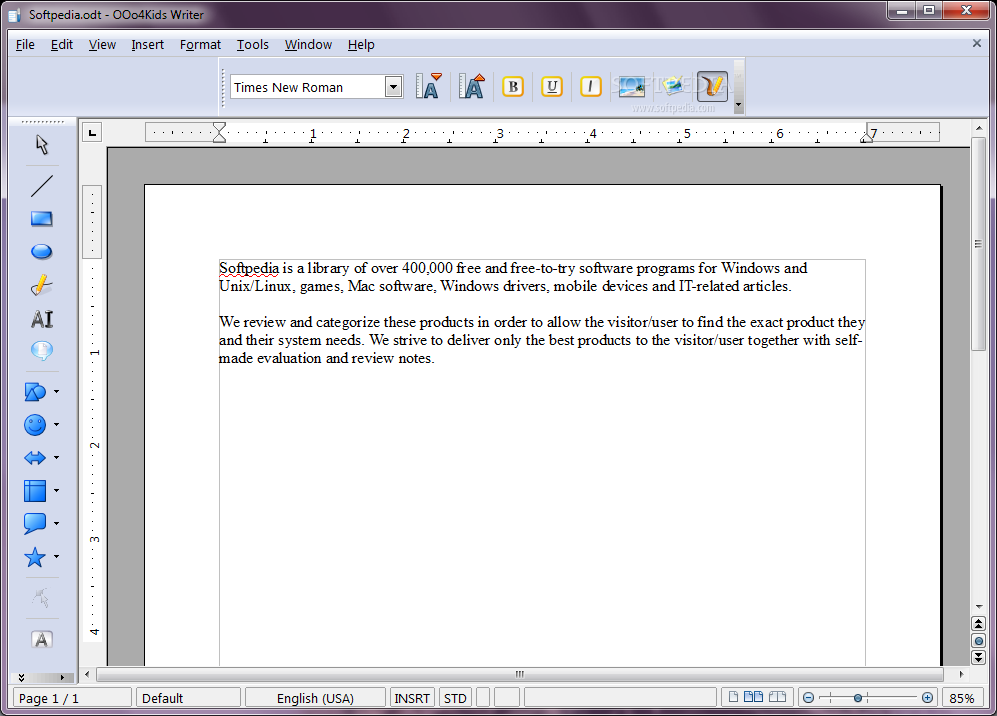This screenshot has width=997, height=716.
Task: Expand the Callouts dropdown arrow
Action: 56,523
